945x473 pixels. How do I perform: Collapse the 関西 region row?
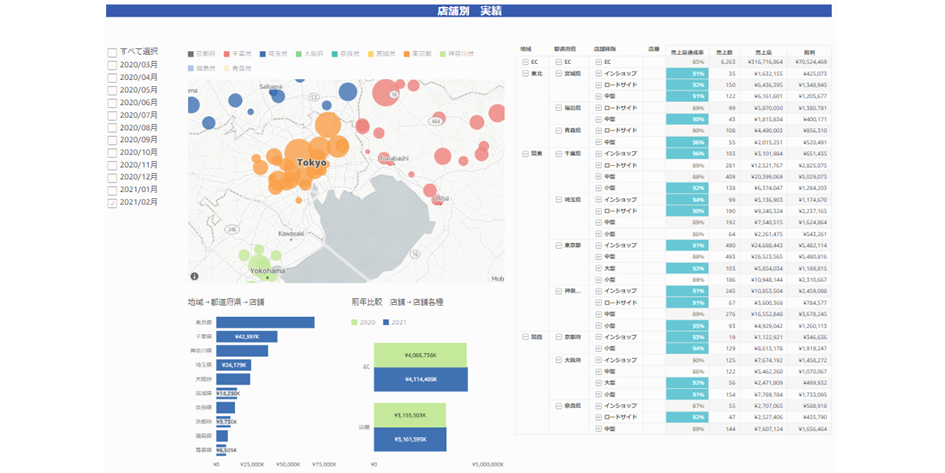point(526,337)
